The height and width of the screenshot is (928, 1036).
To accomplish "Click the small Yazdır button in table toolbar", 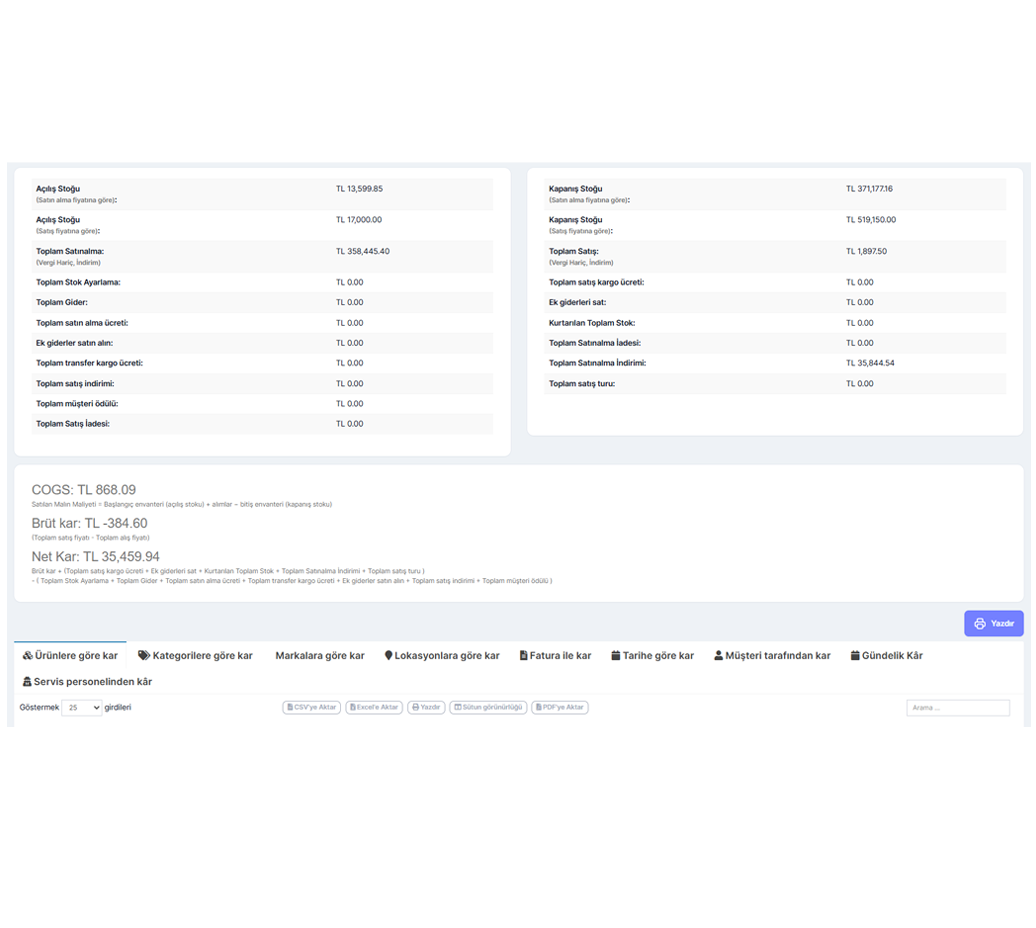I will (x=426, y=707).
